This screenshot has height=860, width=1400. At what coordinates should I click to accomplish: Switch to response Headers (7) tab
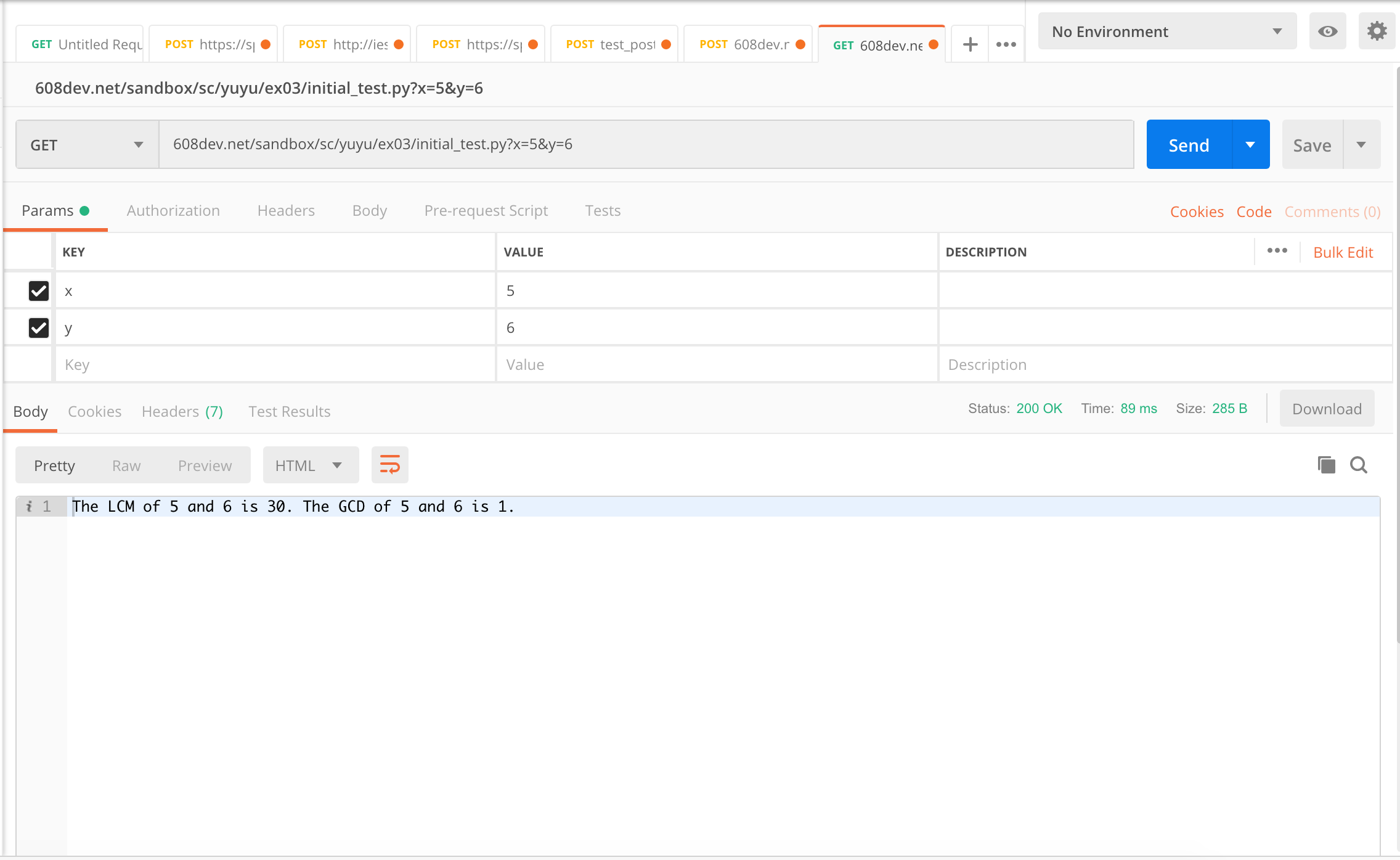tap(182, 411)
